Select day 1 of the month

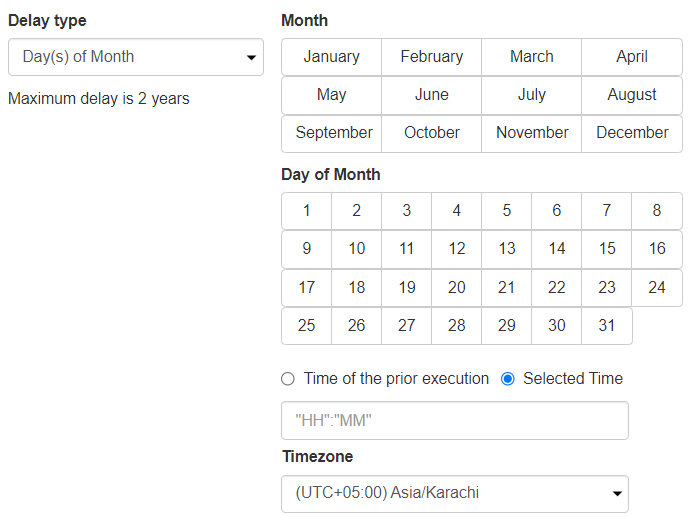coord(307,211)
